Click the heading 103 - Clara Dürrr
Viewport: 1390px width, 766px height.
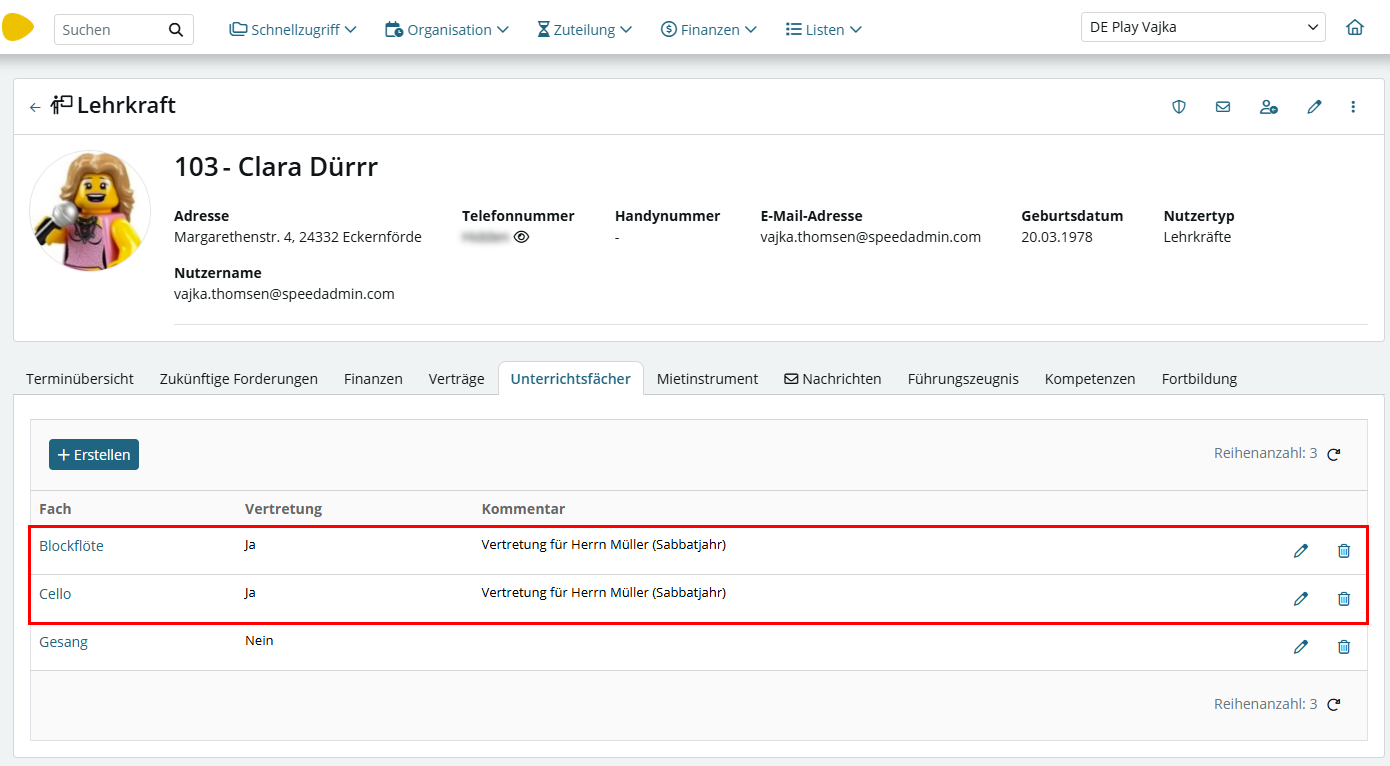(x=276, y=167)
